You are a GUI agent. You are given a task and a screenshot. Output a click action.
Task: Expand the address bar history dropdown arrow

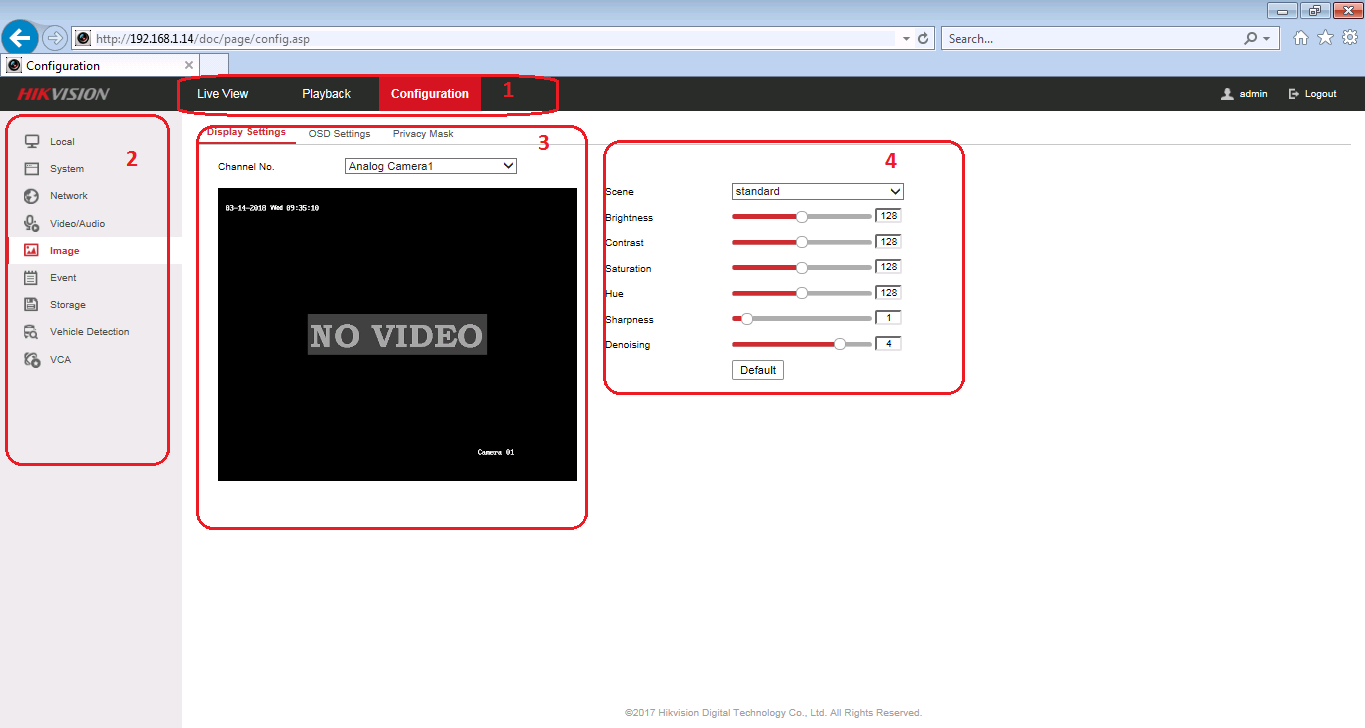tap(906, 38)
